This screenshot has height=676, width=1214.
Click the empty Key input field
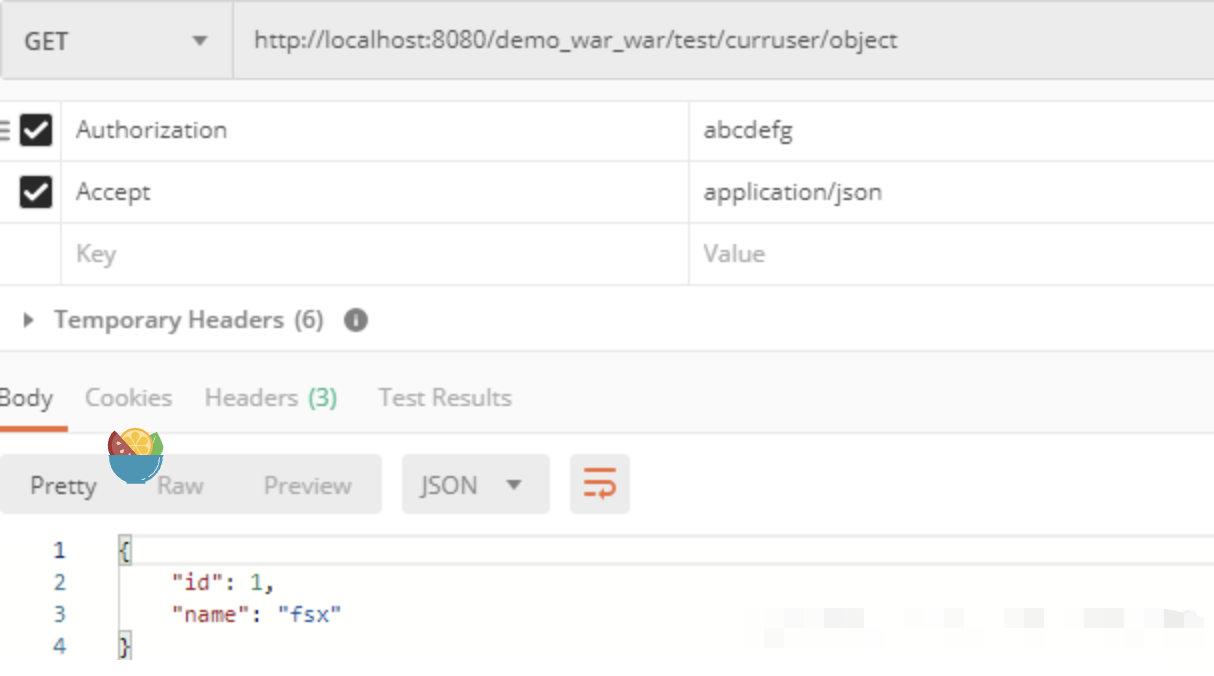click(x=375, y=254)
